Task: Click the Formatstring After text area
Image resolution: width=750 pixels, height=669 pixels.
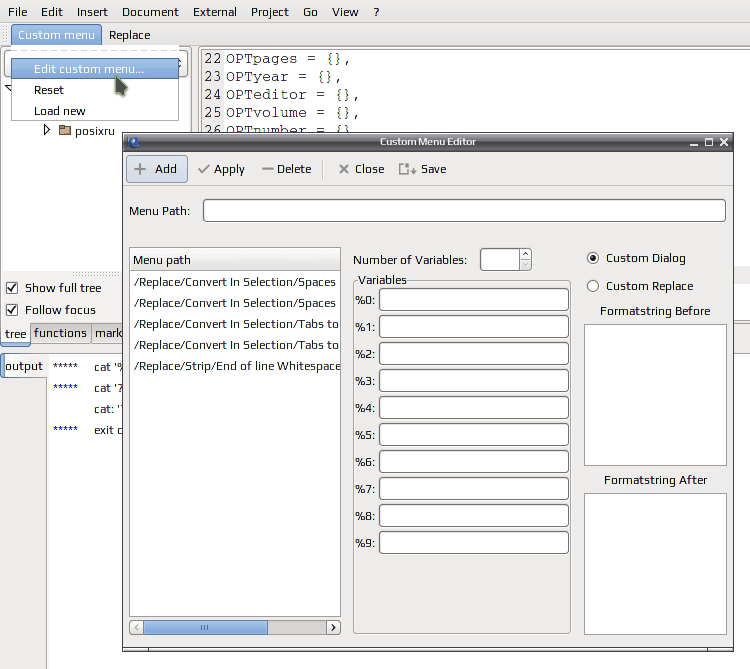Action: click(x=655, y=564)
